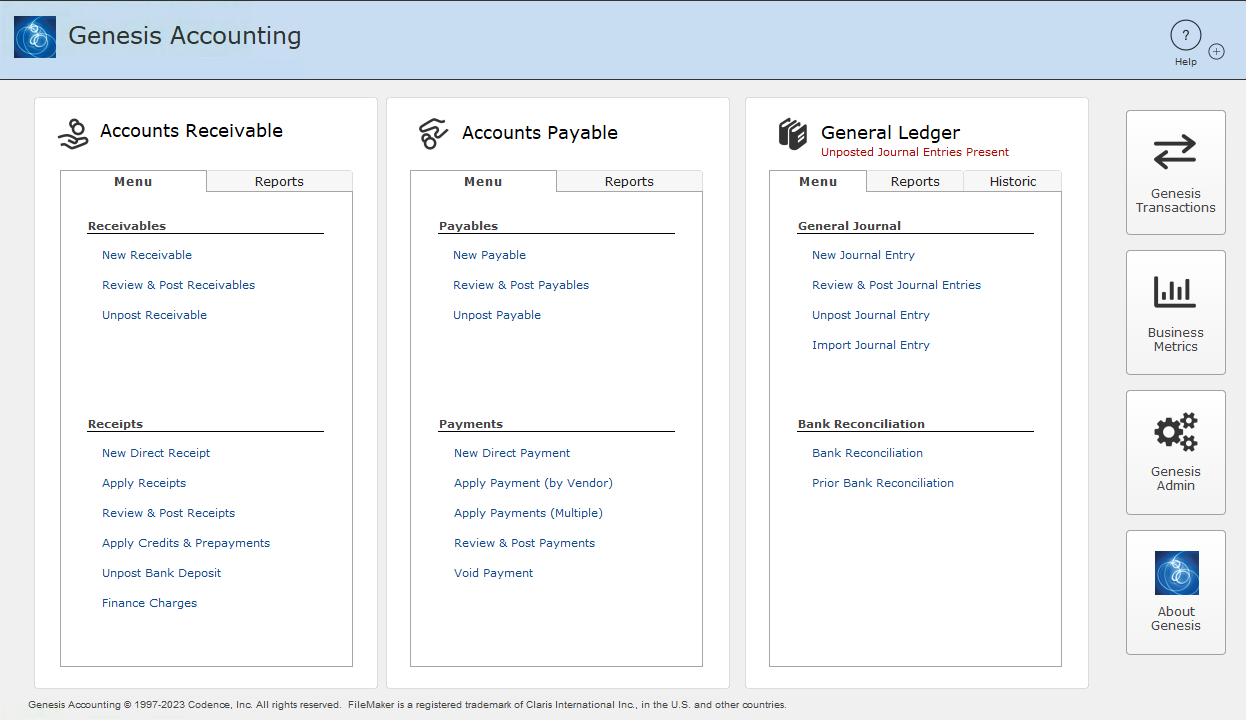This screenshot has width=1246, height=720.
Task: Open Genesis Admin
Action: pyautogui.click(x=1175, y=452)
